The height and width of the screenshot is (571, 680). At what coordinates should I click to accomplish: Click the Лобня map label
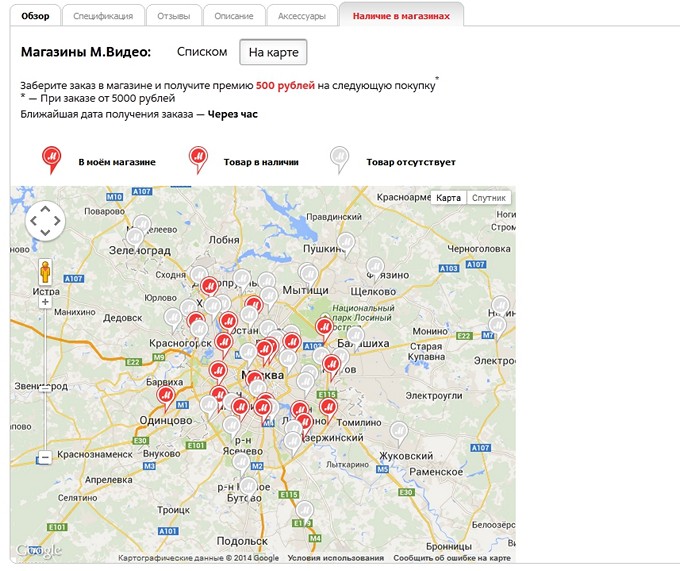224,240
